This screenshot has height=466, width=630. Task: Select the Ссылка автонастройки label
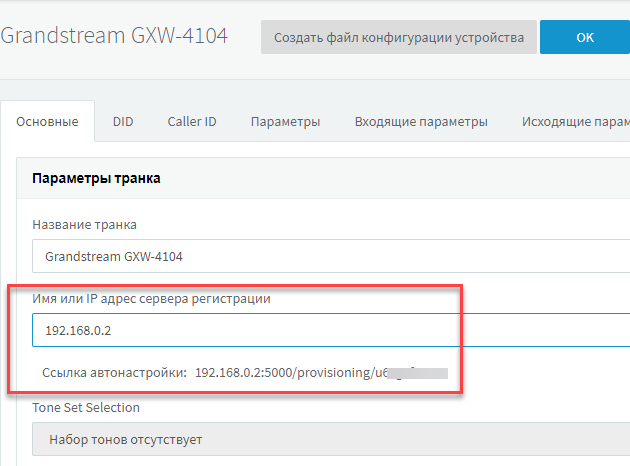(x=115, y=372)
